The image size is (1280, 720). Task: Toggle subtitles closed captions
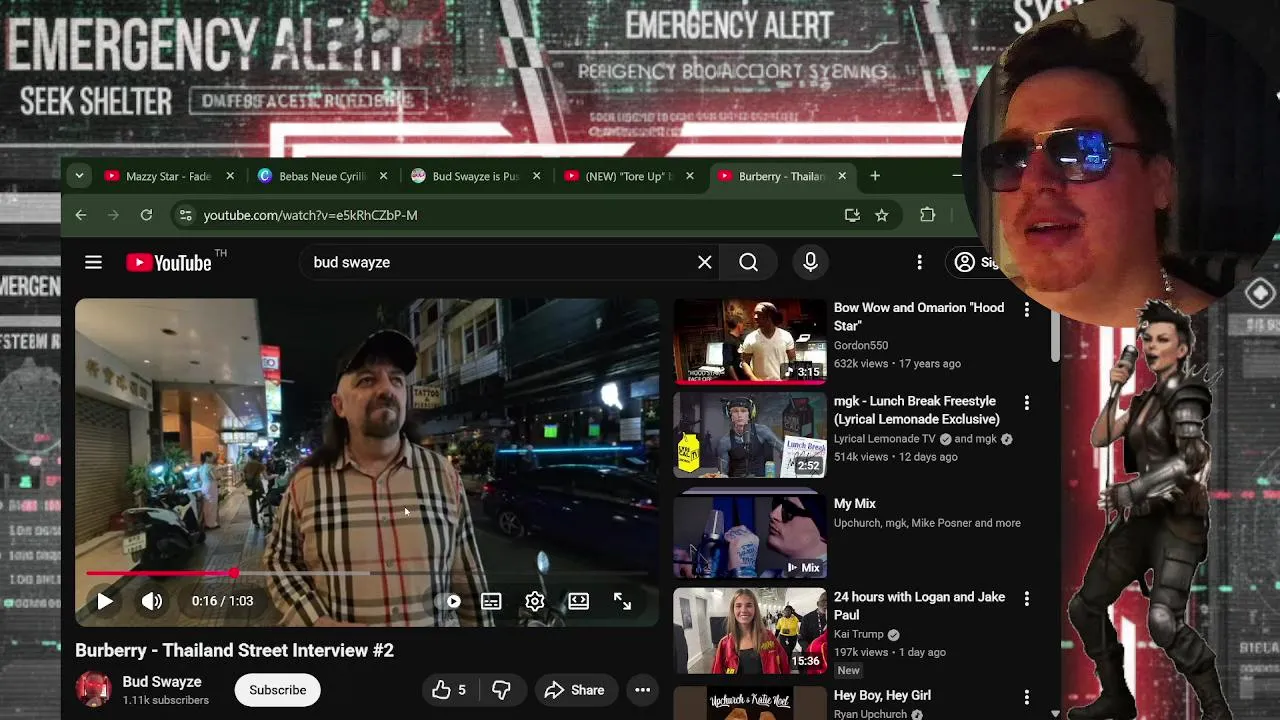coord(491,601)
